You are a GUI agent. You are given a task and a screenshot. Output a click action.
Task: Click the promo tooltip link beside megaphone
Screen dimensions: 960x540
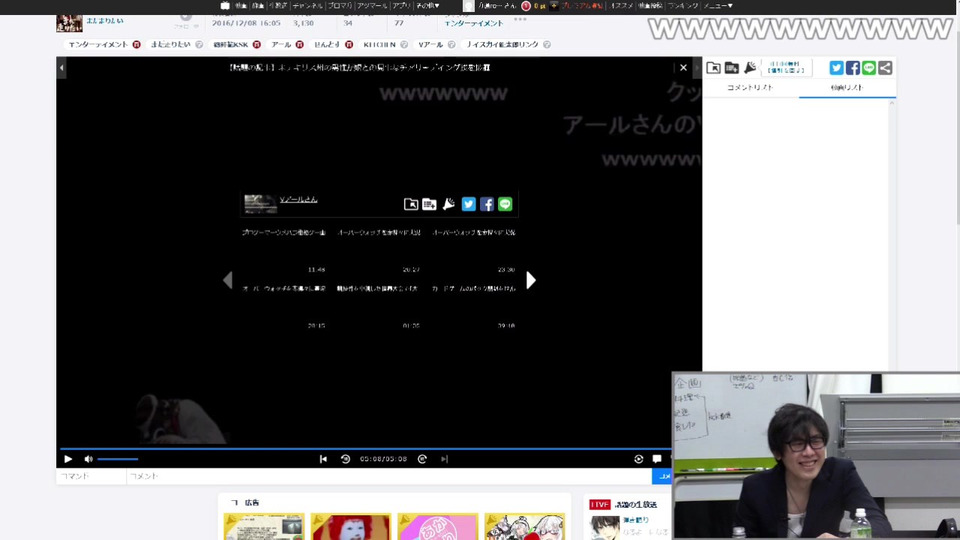786,67
